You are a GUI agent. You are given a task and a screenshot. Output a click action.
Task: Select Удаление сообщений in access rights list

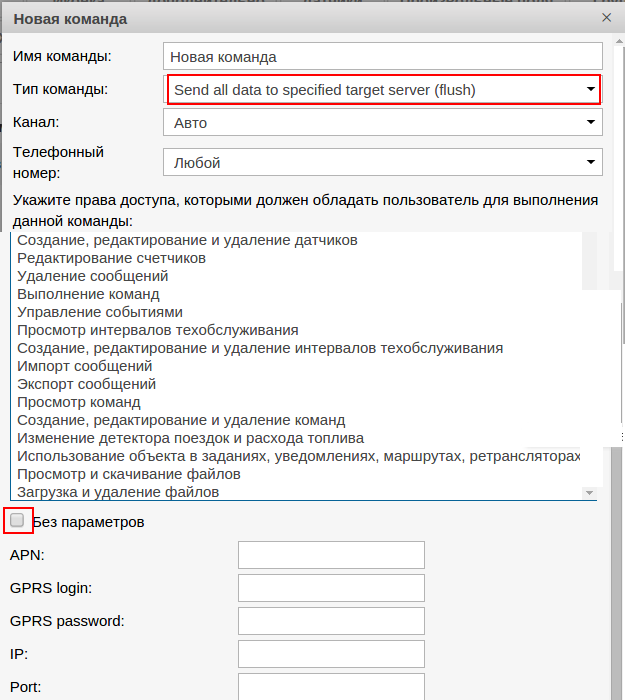coord(93,276)
